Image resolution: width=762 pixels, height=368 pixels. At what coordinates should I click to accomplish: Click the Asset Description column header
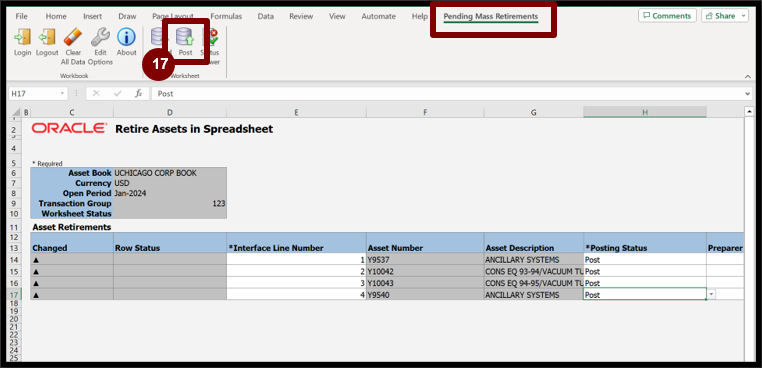[534, 248]
